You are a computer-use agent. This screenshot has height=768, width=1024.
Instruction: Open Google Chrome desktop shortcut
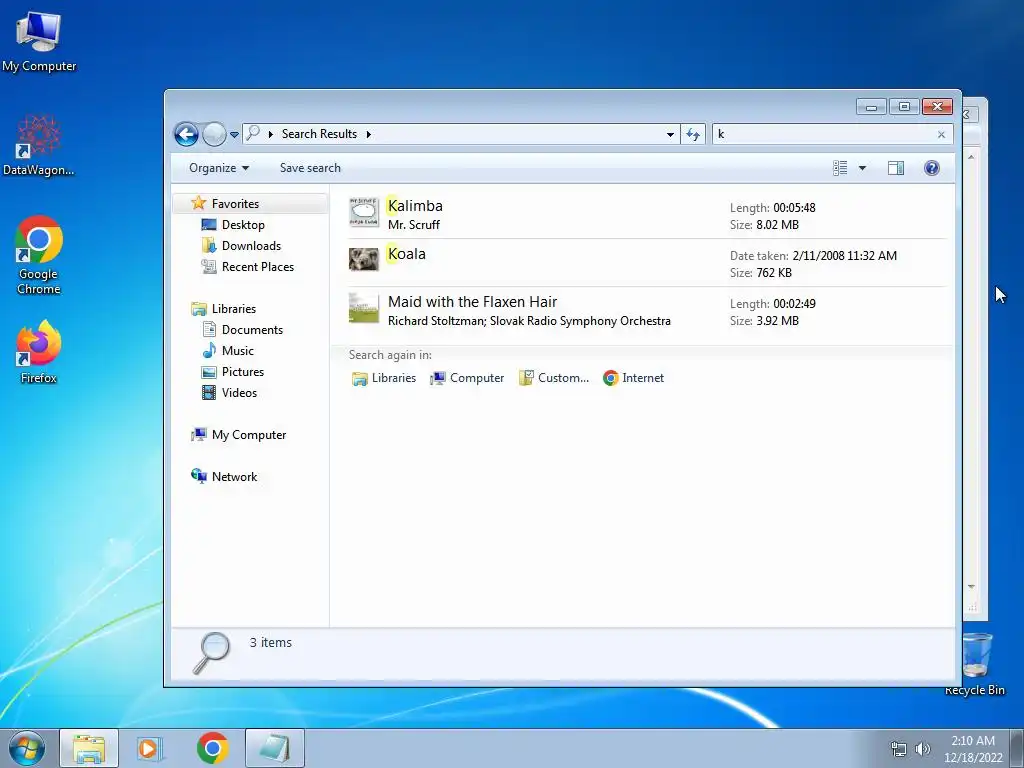(39, 256)
